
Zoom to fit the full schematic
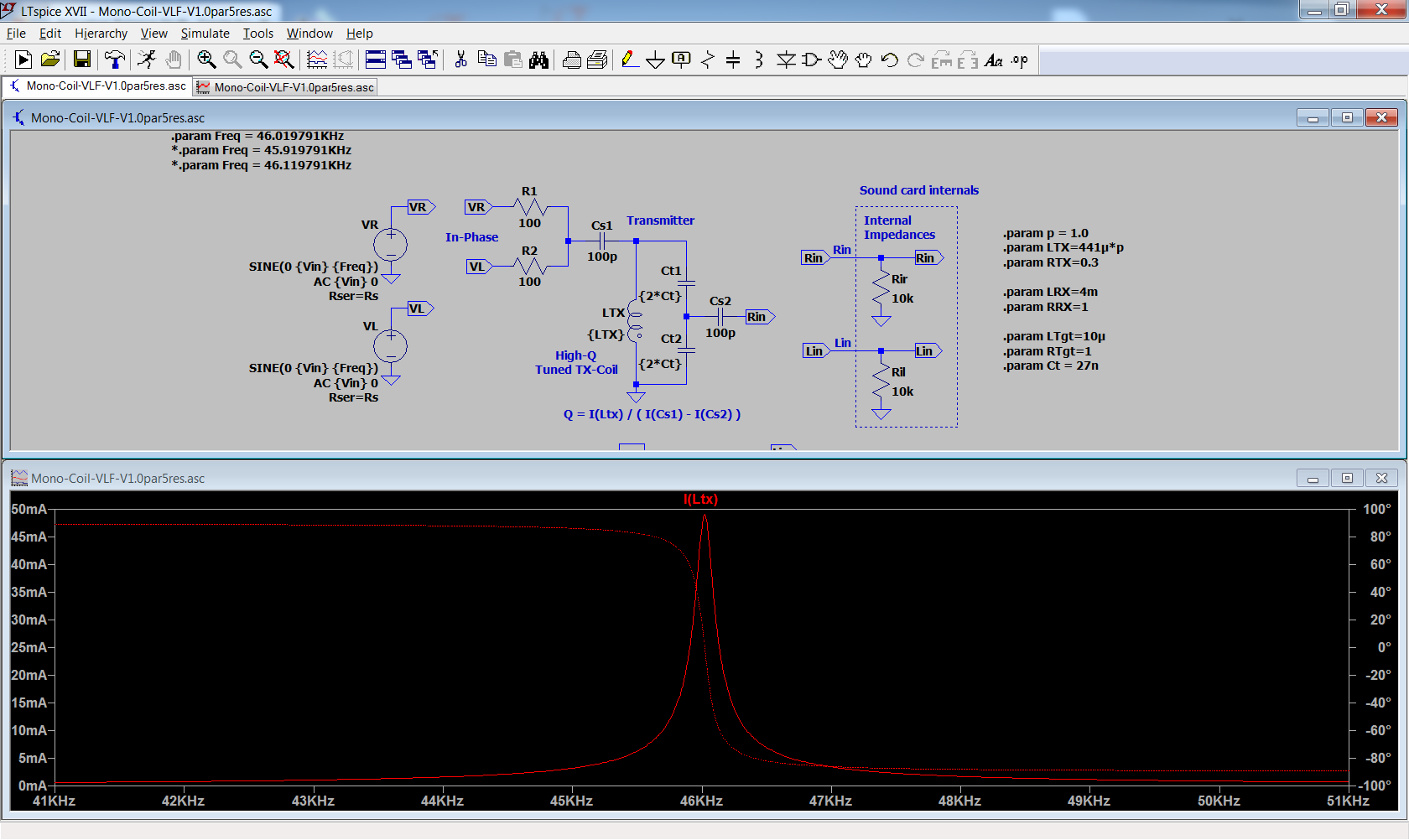(284, 60)
